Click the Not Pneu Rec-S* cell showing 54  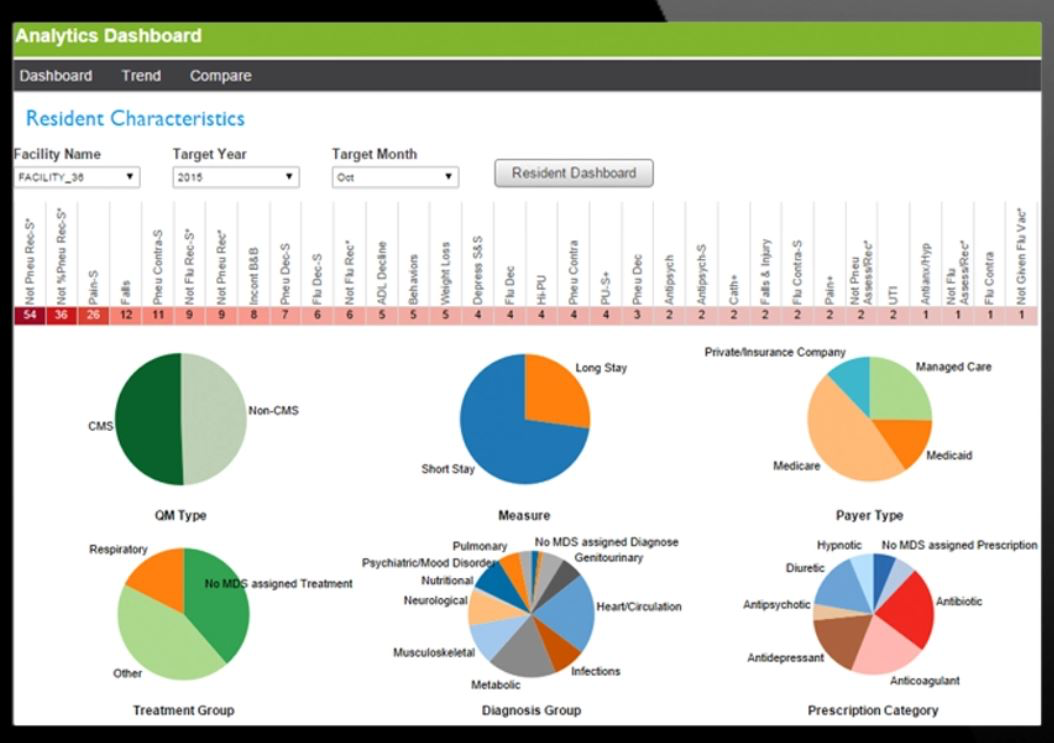tap(31, 317)
